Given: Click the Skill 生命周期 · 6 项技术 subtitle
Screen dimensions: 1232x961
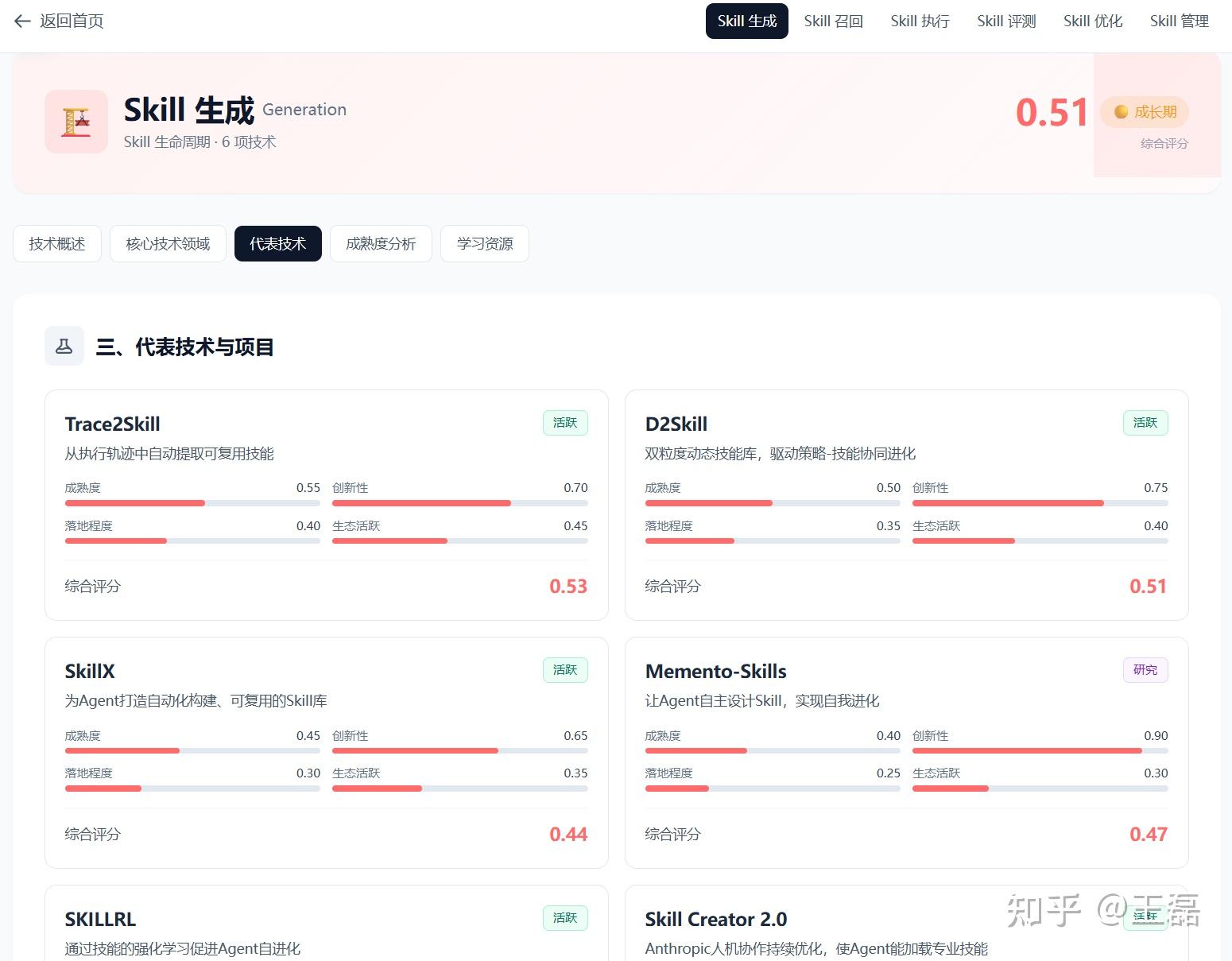Looking at the screenshot, I should [x=200, y=142].
